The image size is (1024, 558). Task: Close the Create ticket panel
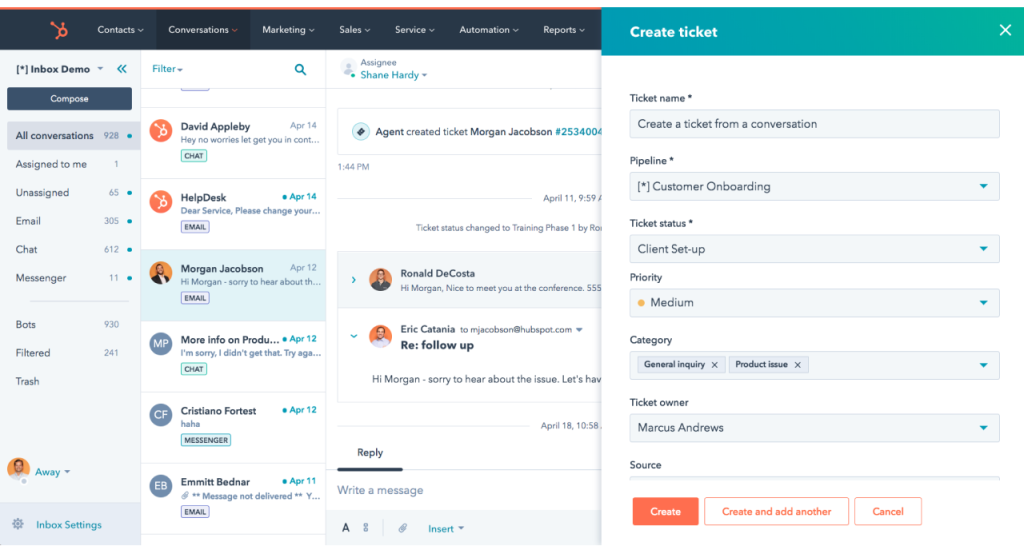pos(1005,30)
